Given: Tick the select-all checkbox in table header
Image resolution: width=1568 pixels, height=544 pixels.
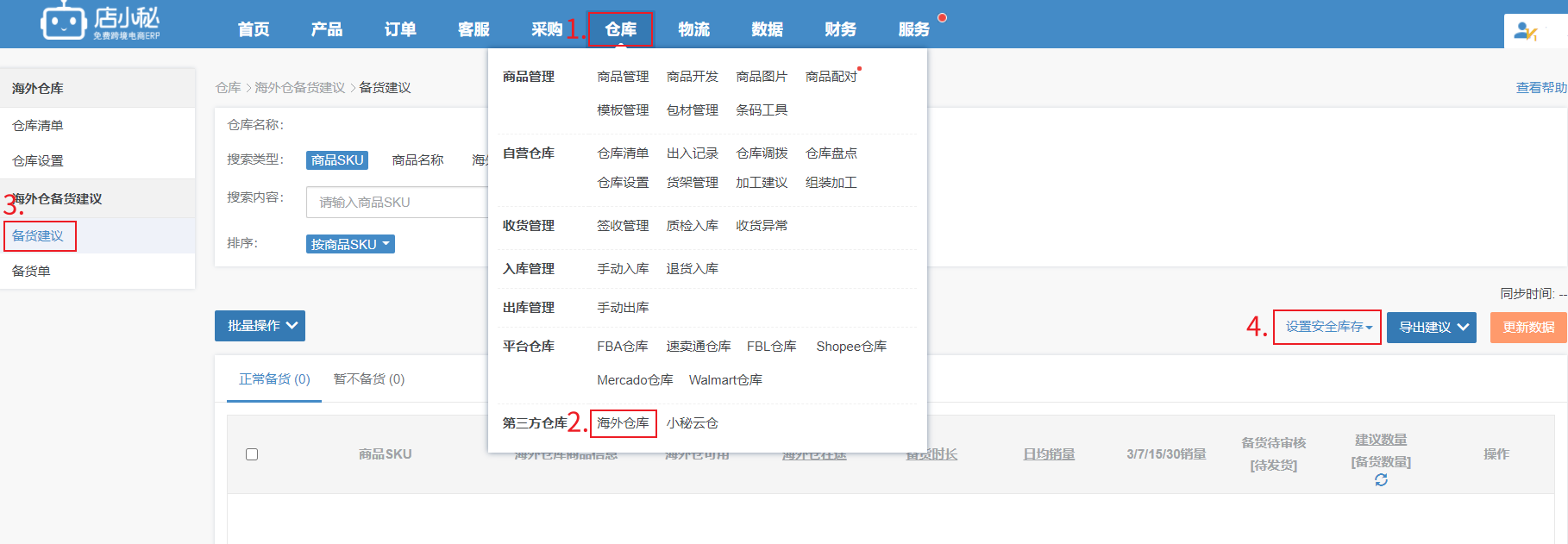Looking at the screenshot, I should (x=252, y=454).
